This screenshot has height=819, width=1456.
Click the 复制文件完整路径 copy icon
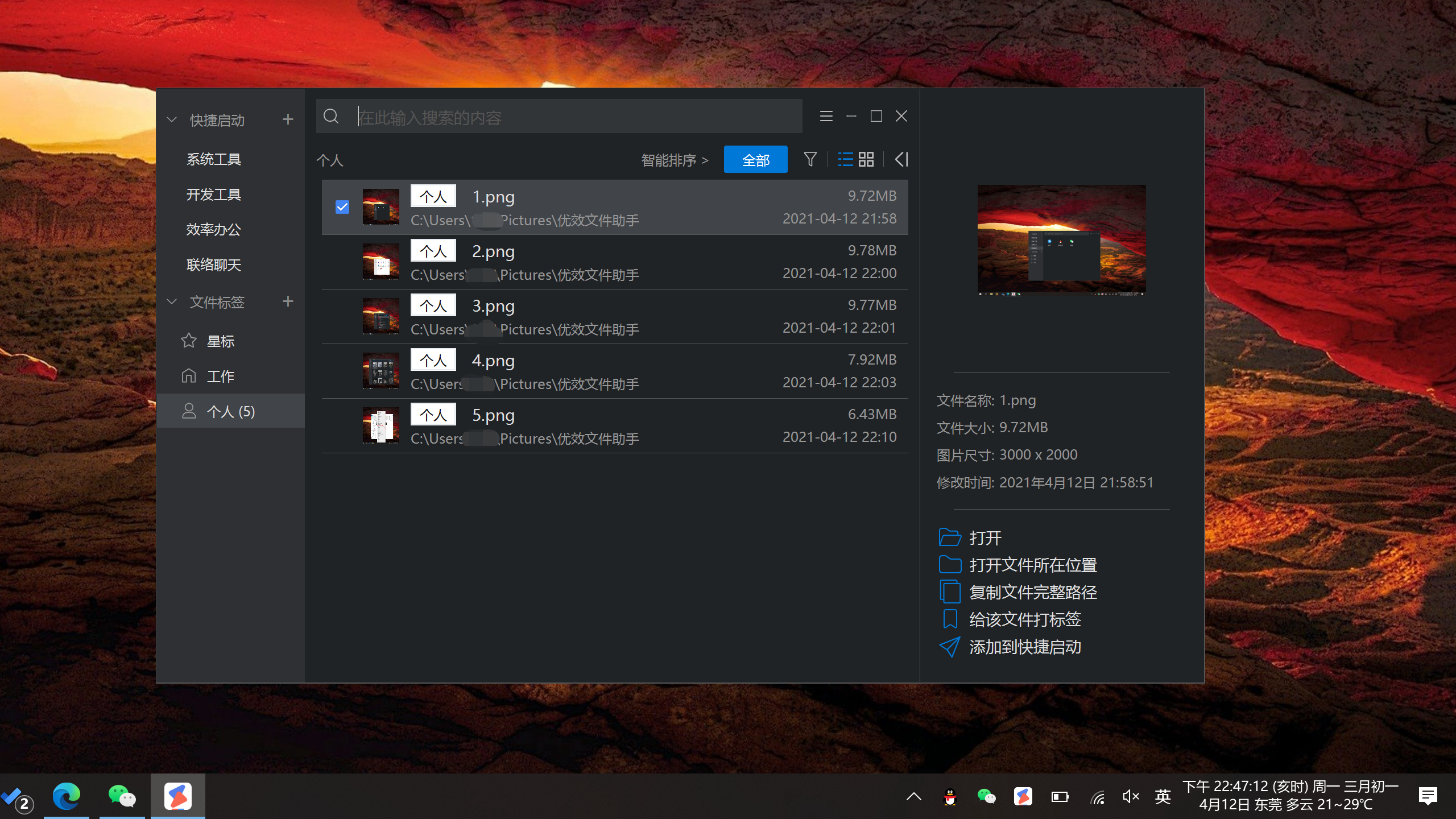click(949, 591)
